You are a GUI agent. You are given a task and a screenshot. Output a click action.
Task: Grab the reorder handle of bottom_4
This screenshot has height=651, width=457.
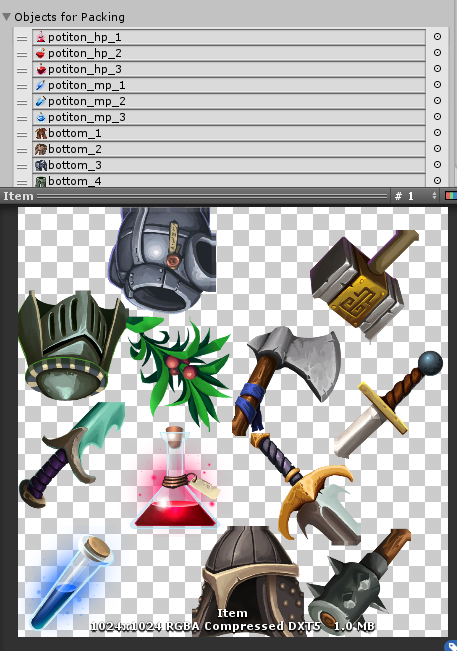click(22, 182)
